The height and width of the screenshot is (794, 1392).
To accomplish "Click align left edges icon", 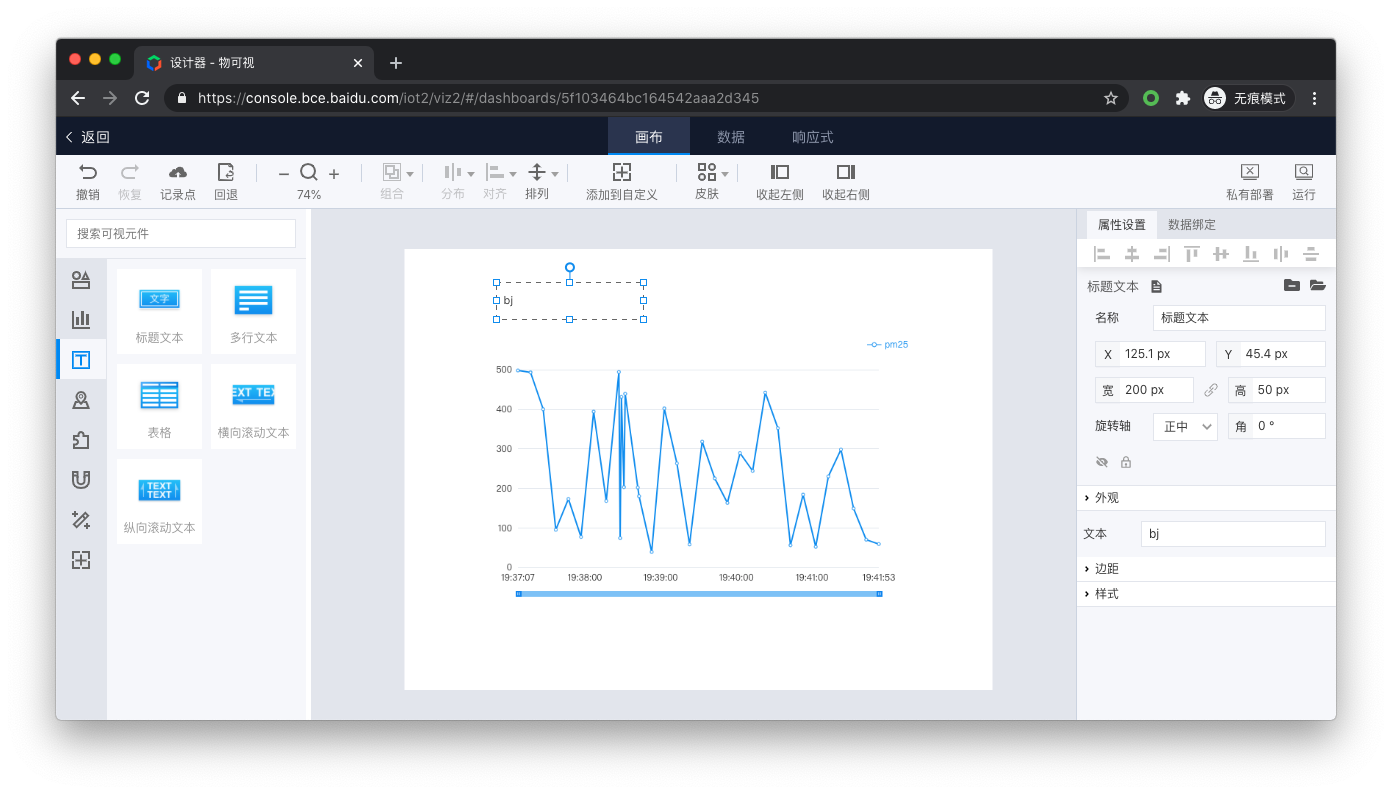I will 1102,254.
